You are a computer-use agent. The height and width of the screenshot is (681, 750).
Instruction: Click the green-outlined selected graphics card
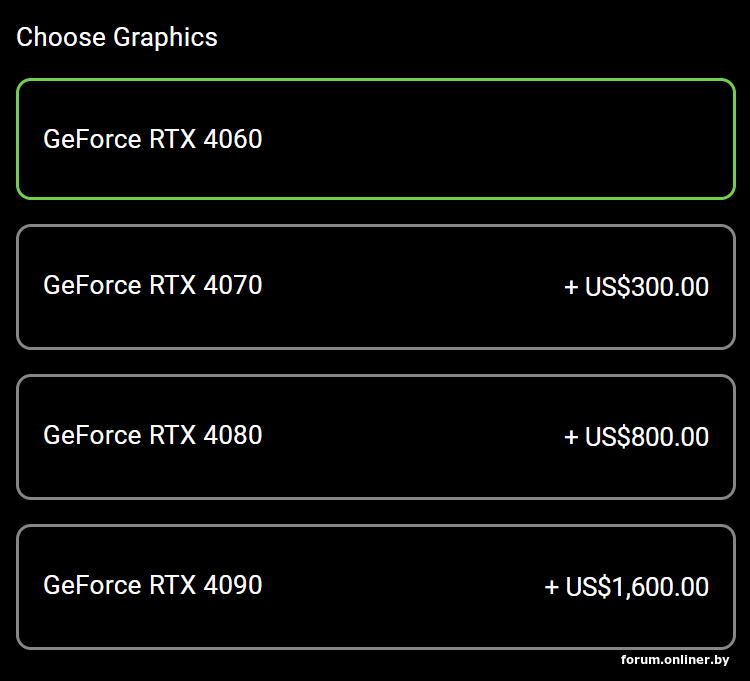375,139
